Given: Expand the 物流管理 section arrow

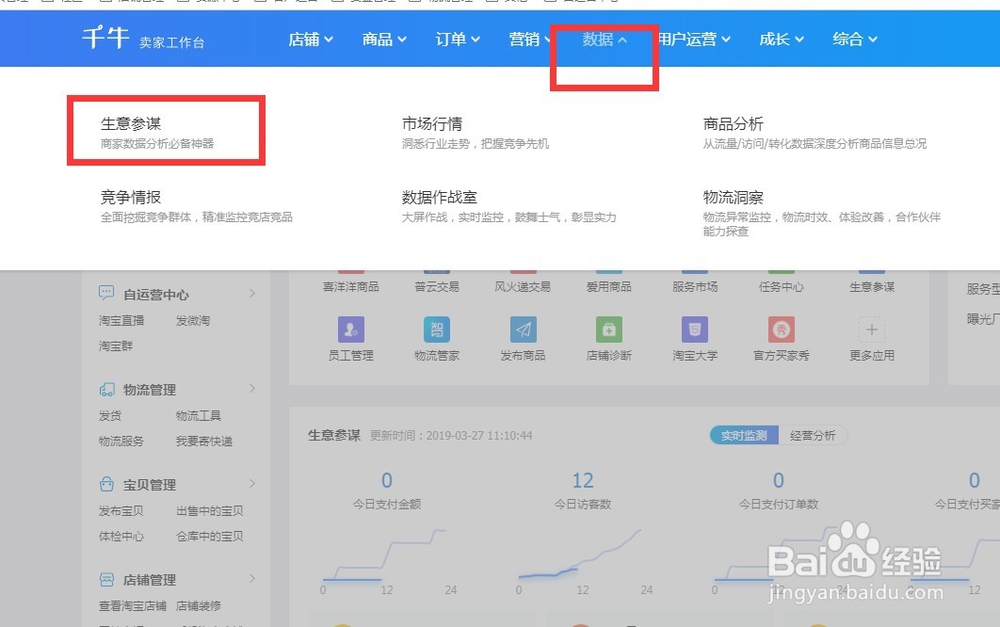Looking at the screenshot, I should [253, 388].
